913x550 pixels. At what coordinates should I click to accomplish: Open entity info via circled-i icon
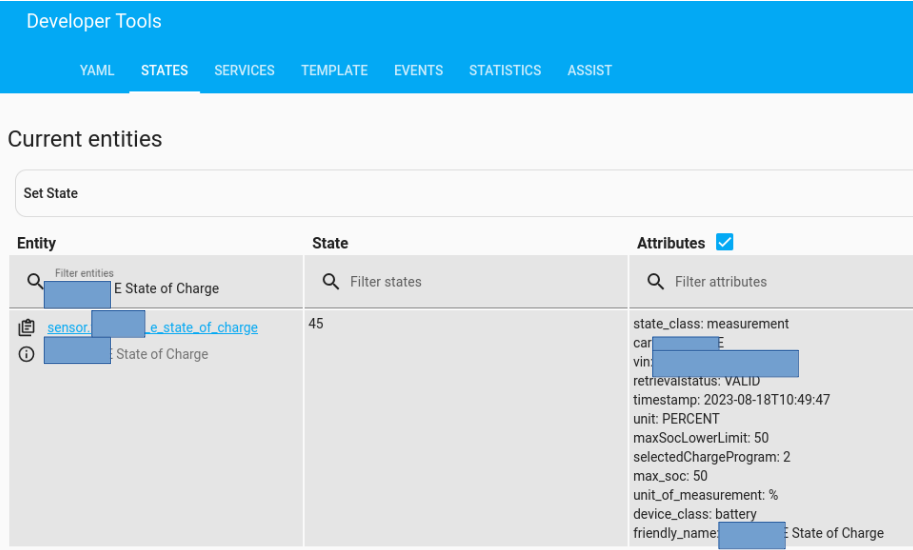[x=27, y=354]
